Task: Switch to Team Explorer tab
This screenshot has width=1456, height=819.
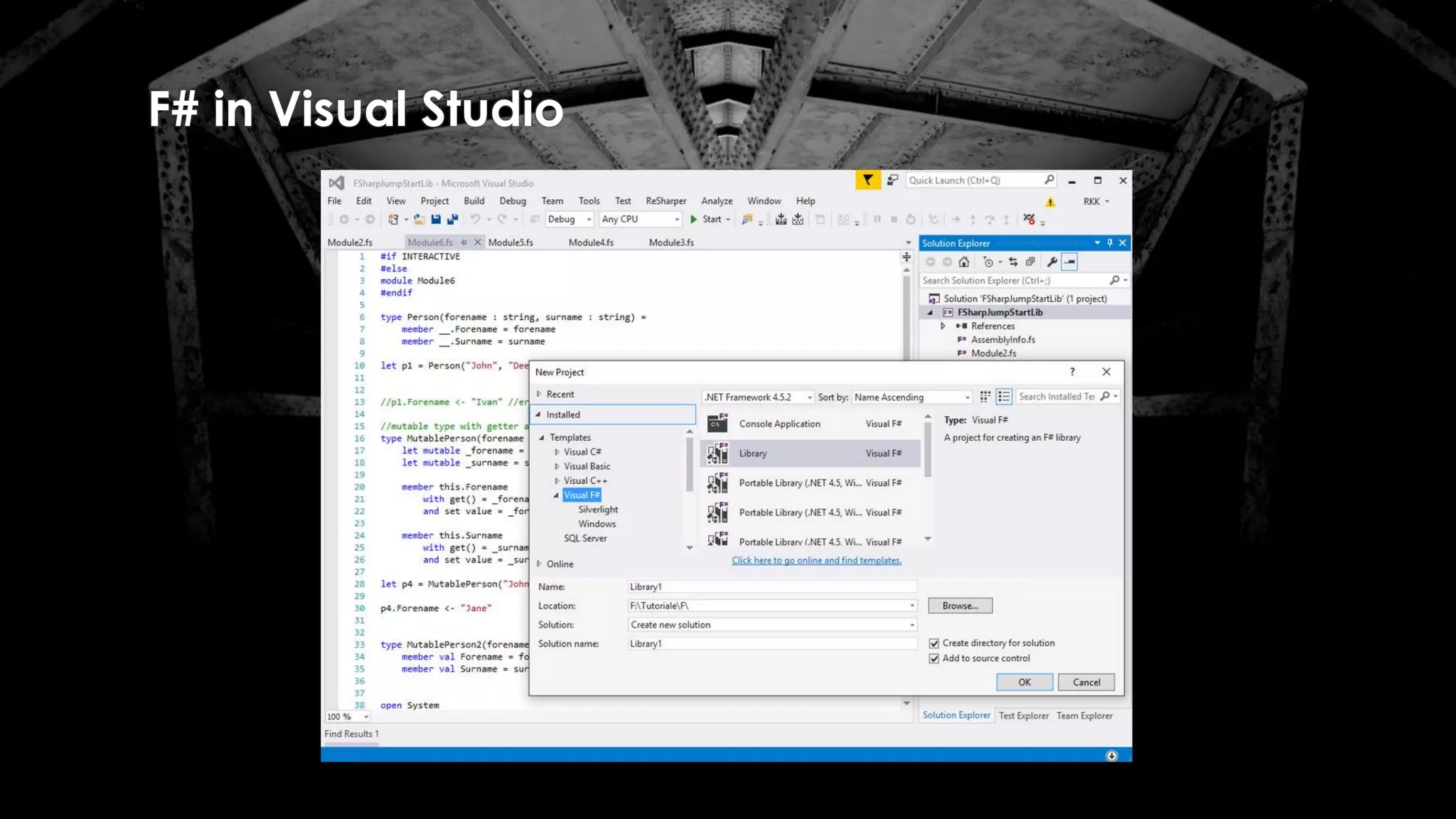Action: [1084, 716]
